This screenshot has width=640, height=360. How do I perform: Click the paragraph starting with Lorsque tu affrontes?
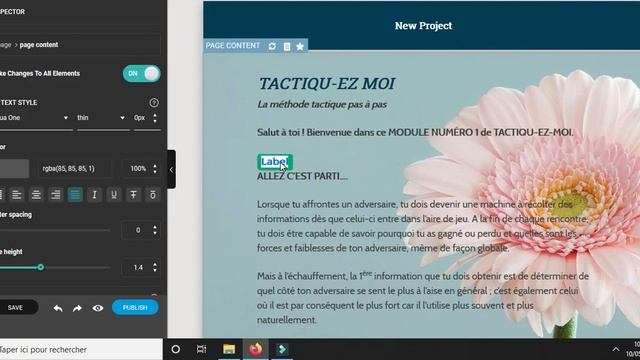tap(423, 226)
